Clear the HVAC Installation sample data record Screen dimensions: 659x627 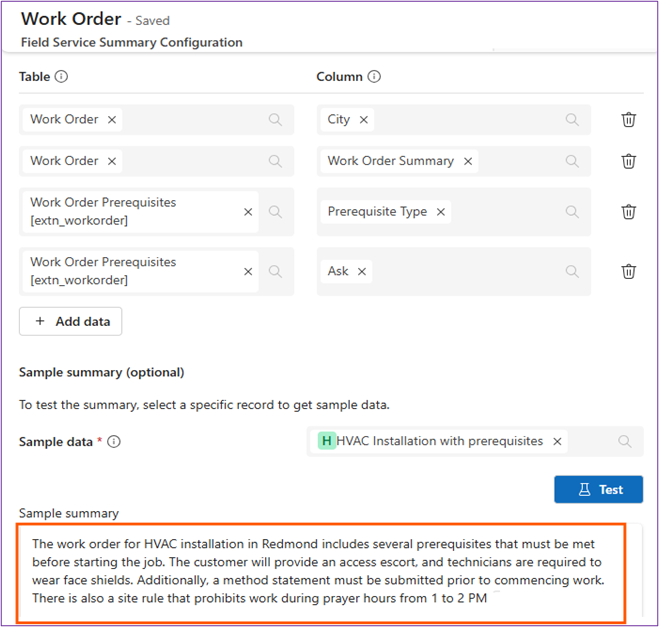point(557,442)
